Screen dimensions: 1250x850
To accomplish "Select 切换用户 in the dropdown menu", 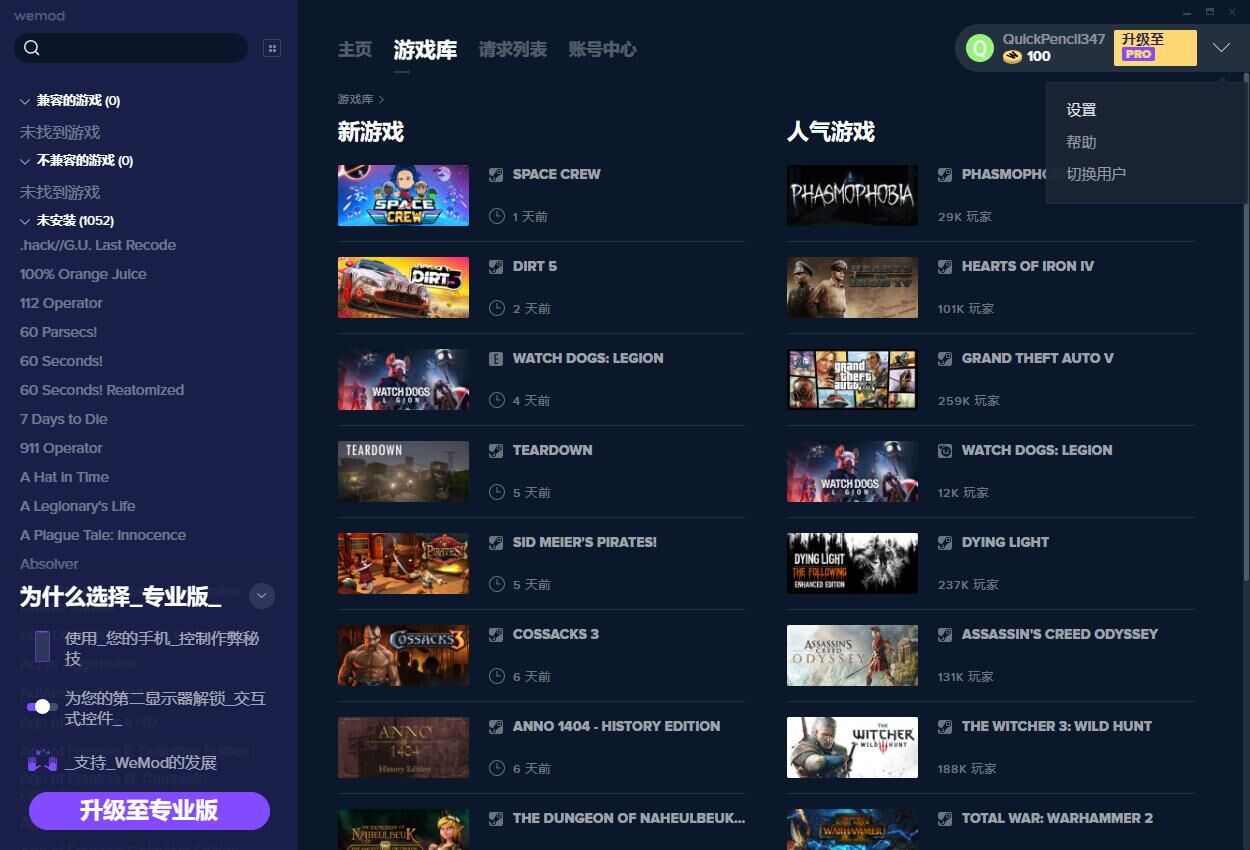I will click(1095, 174).
